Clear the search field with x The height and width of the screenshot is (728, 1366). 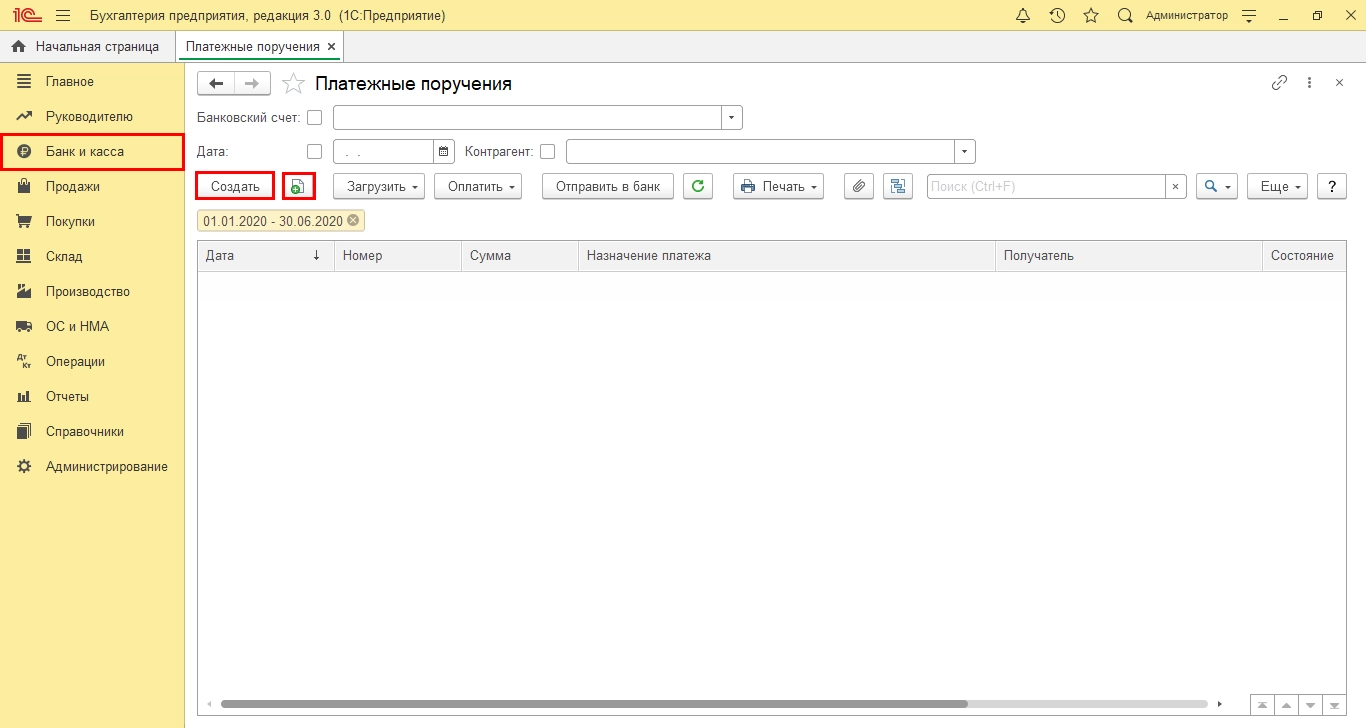point(1177,186)
